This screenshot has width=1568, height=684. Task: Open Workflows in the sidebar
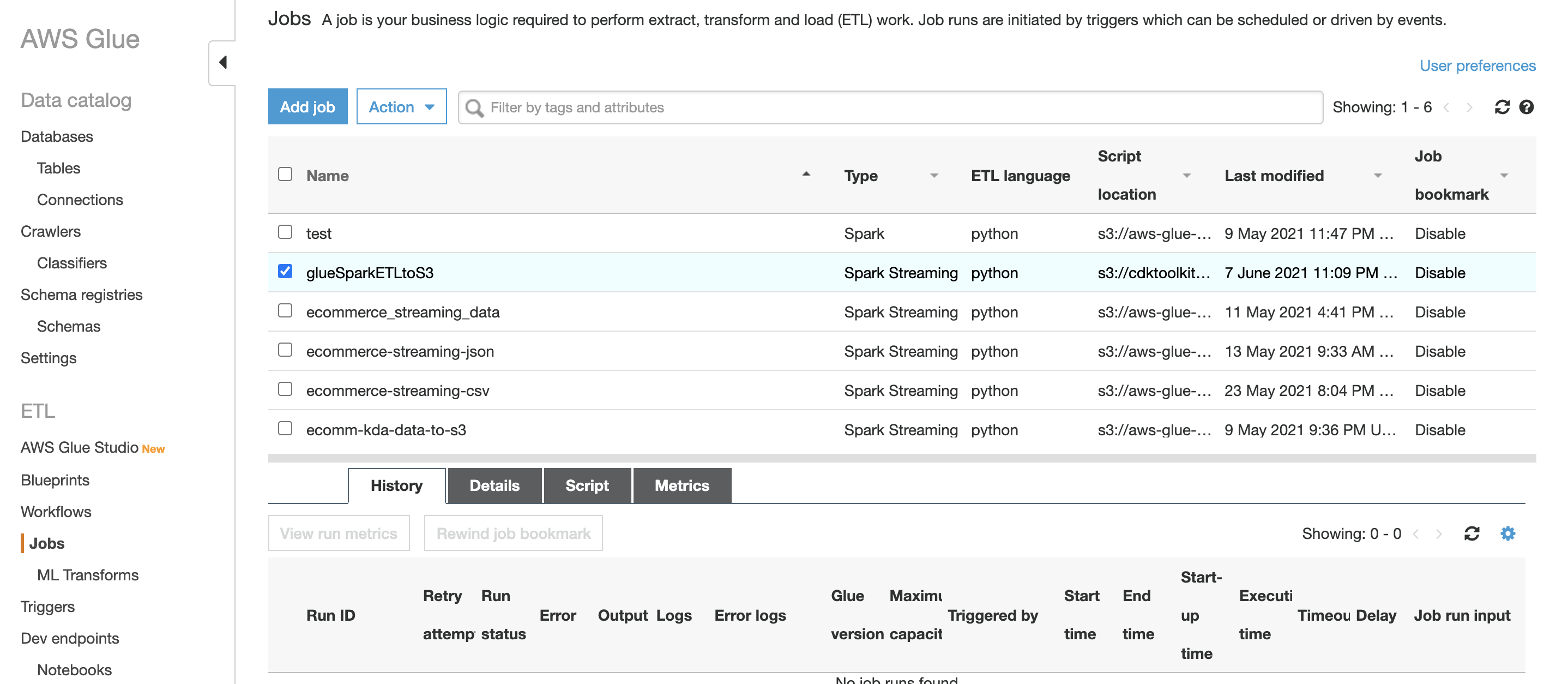(x=56, y=512)
